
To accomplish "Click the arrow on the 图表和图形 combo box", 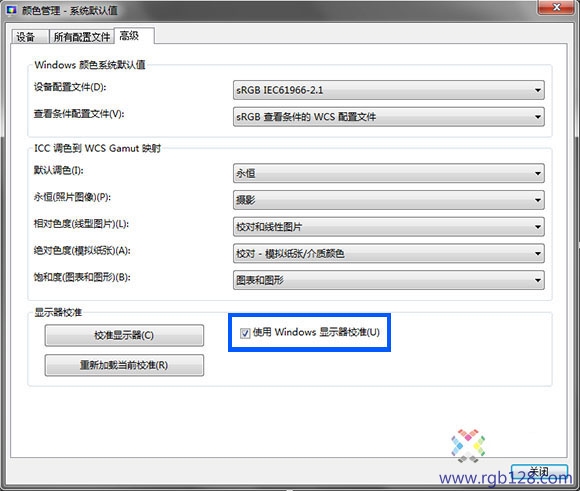I will point(537,280).
